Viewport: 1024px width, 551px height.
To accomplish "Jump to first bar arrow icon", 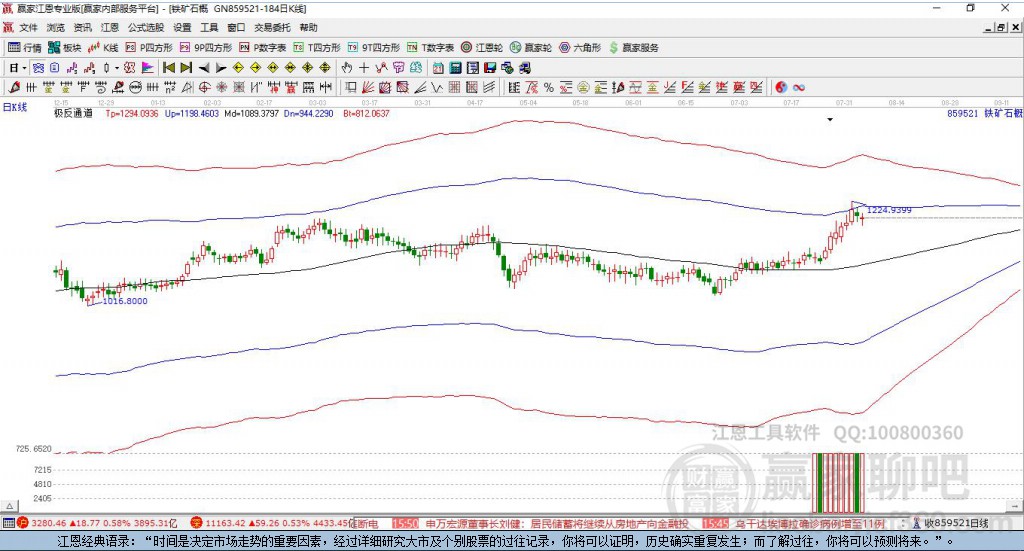I will point(169,67).
